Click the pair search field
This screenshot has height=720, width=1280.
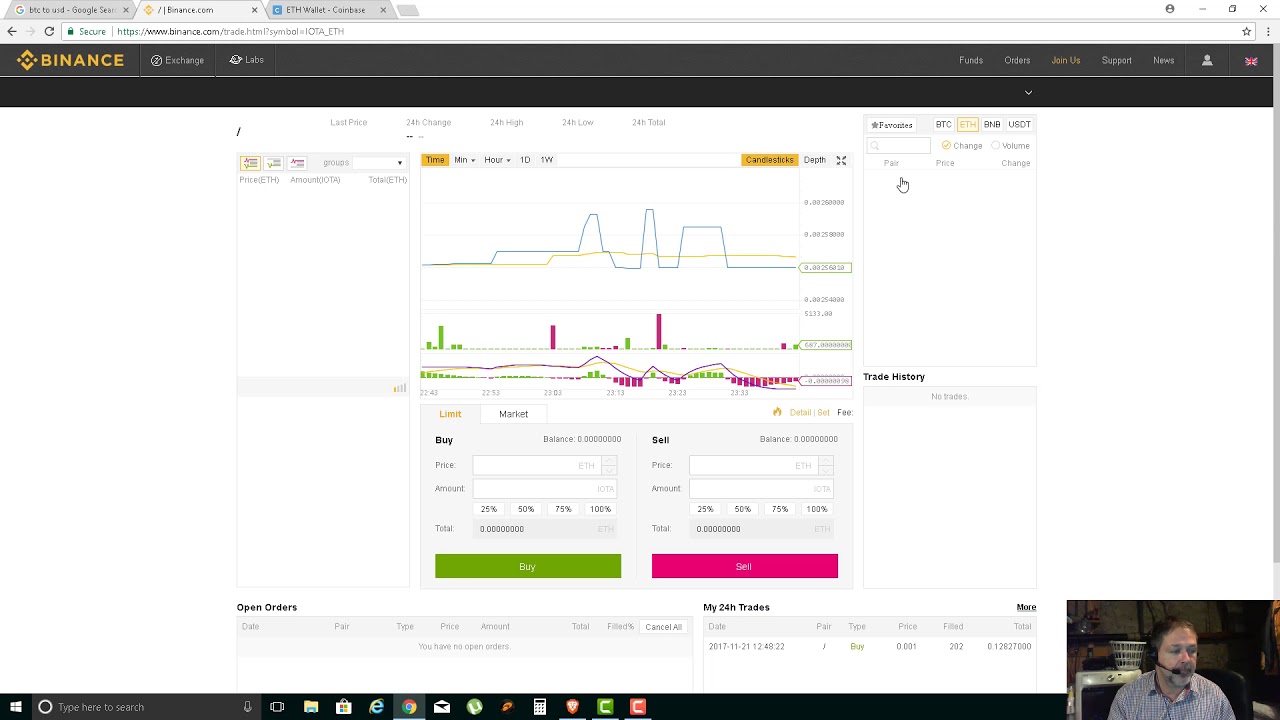coord(898,146)
